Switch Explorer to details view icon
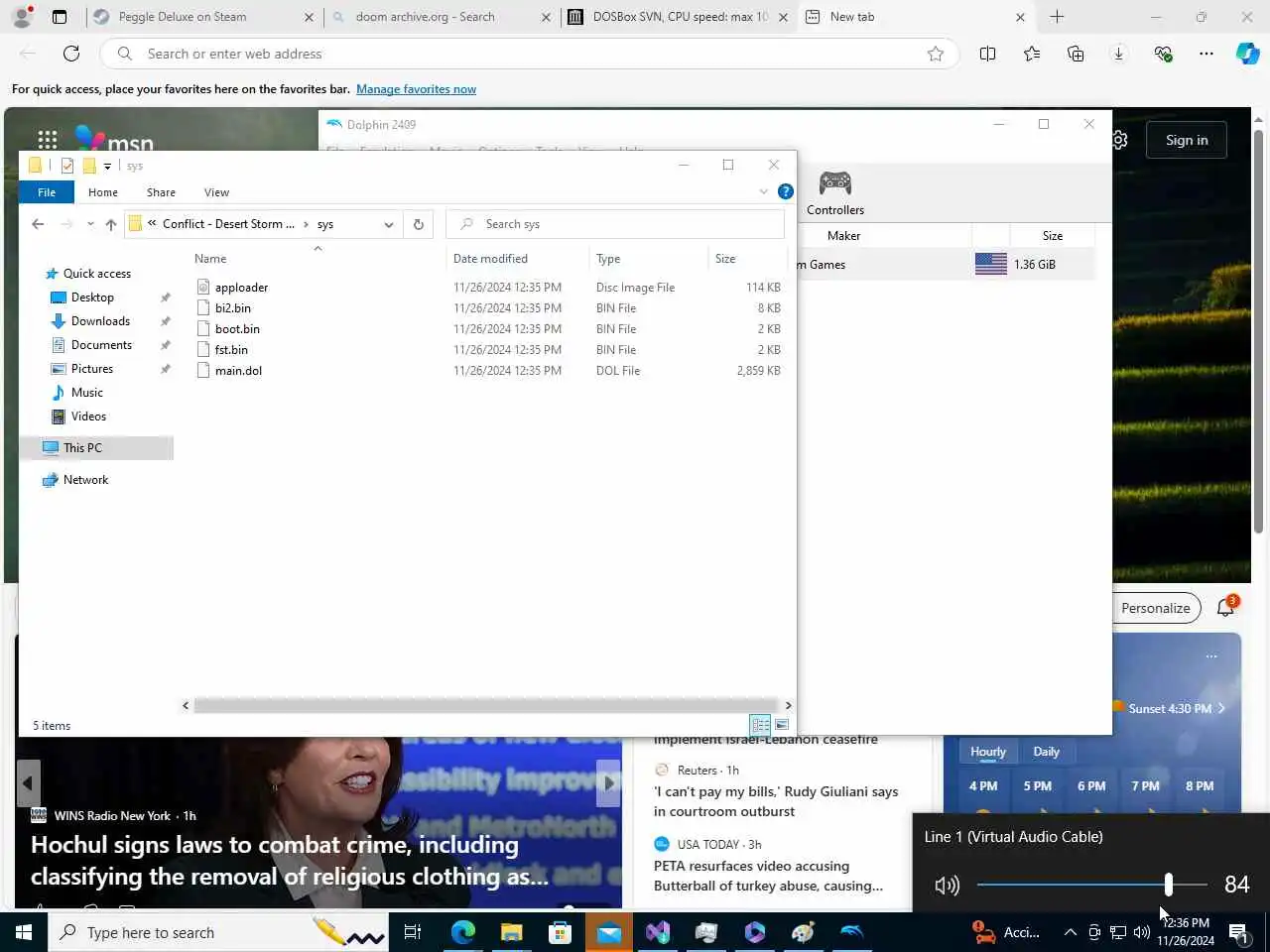 pyautogui.click(x=760, y=725)
